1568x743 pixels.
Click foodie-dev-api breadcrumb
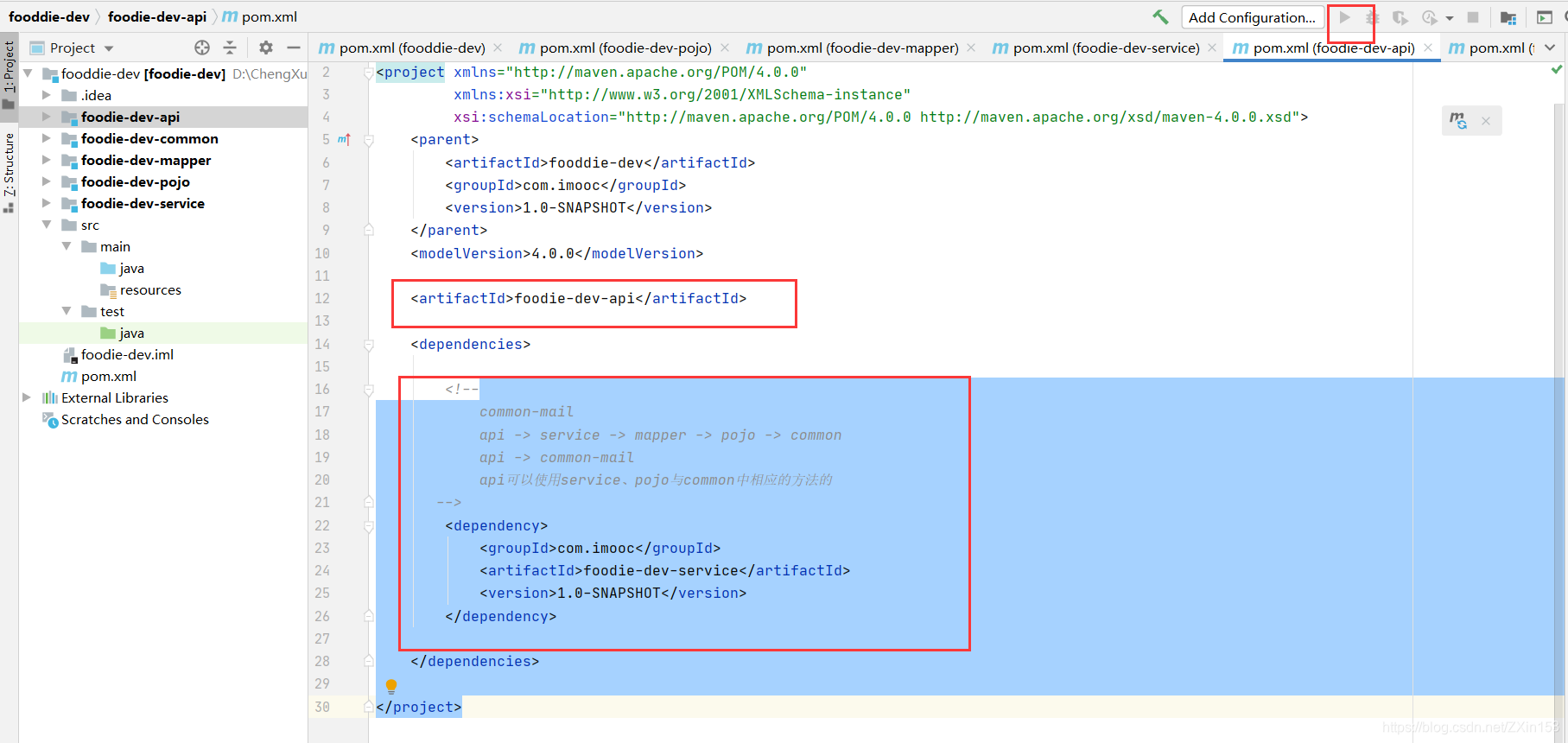(x=157, y=16)
